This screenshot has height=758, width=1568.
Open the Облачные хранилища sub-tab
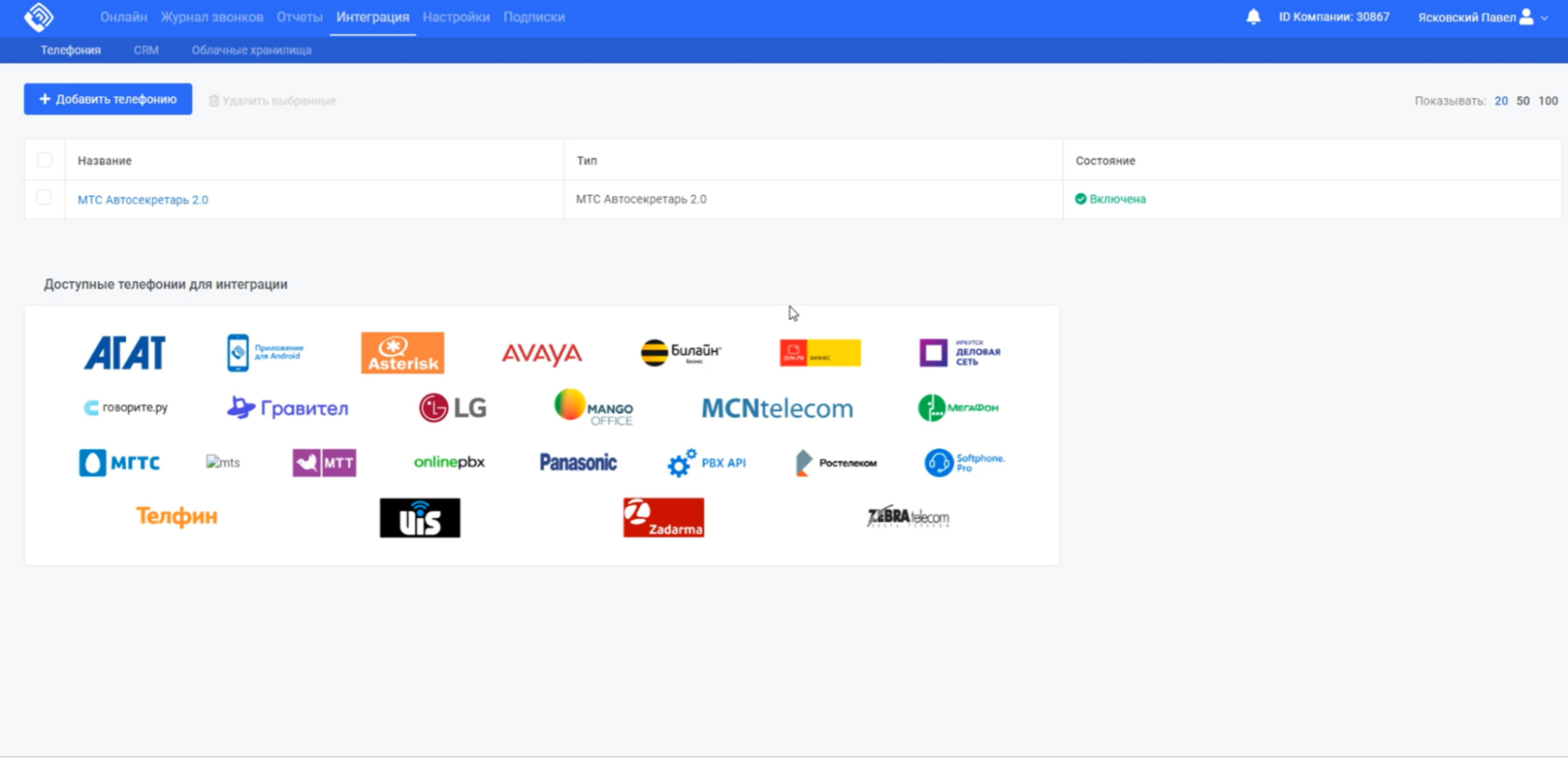251,50
